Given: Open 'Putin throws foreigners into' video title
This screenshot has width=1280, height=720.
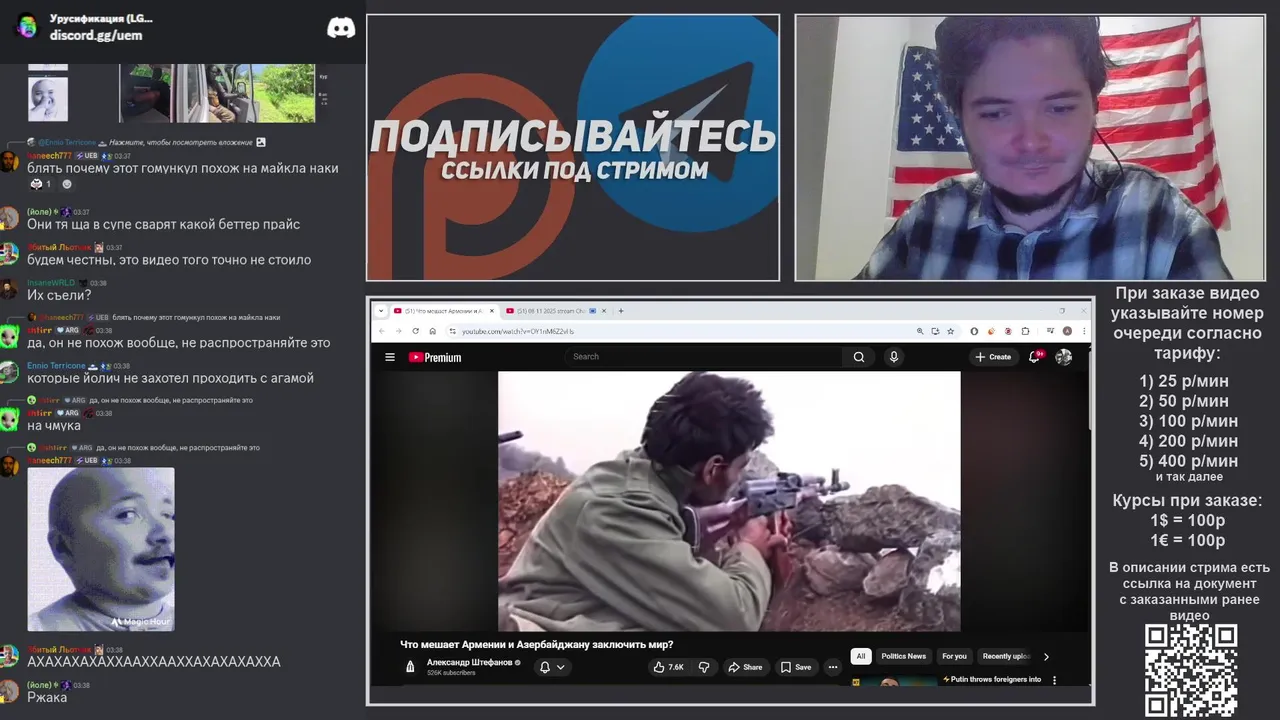Looking at the screenshot, I should tap(992, 679).
